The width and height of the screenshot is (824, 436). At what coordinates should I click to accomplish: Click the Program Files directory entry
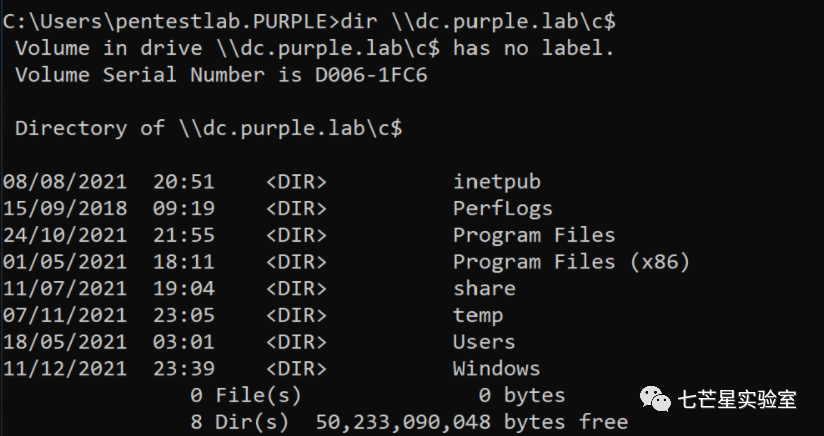click(x=534, y=235)
